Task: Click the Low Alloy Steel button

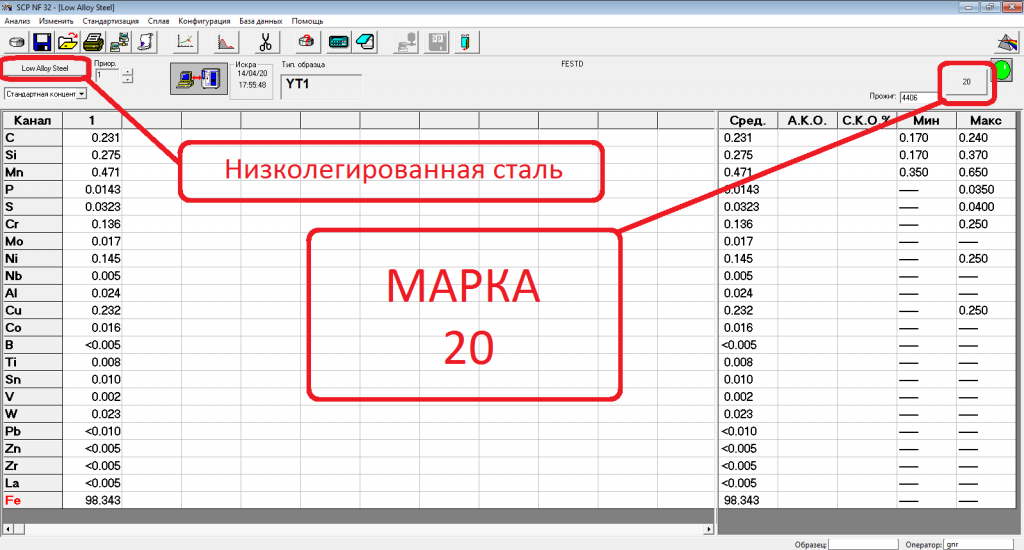Action: point(45,69)
